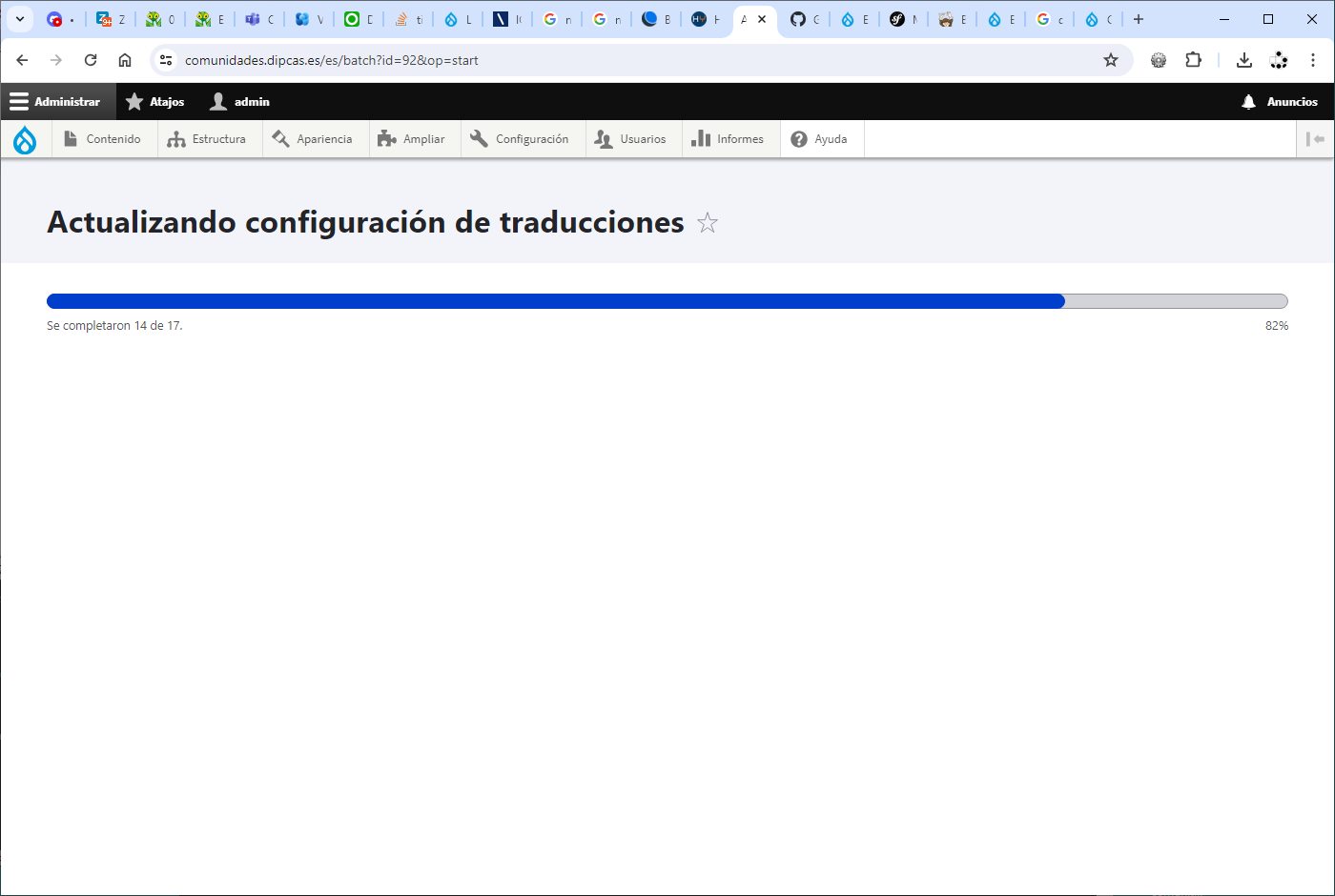Open the browser Downloads panel
The width and height of the screenshot is (1335, 896).
[x=1244, y=60]
